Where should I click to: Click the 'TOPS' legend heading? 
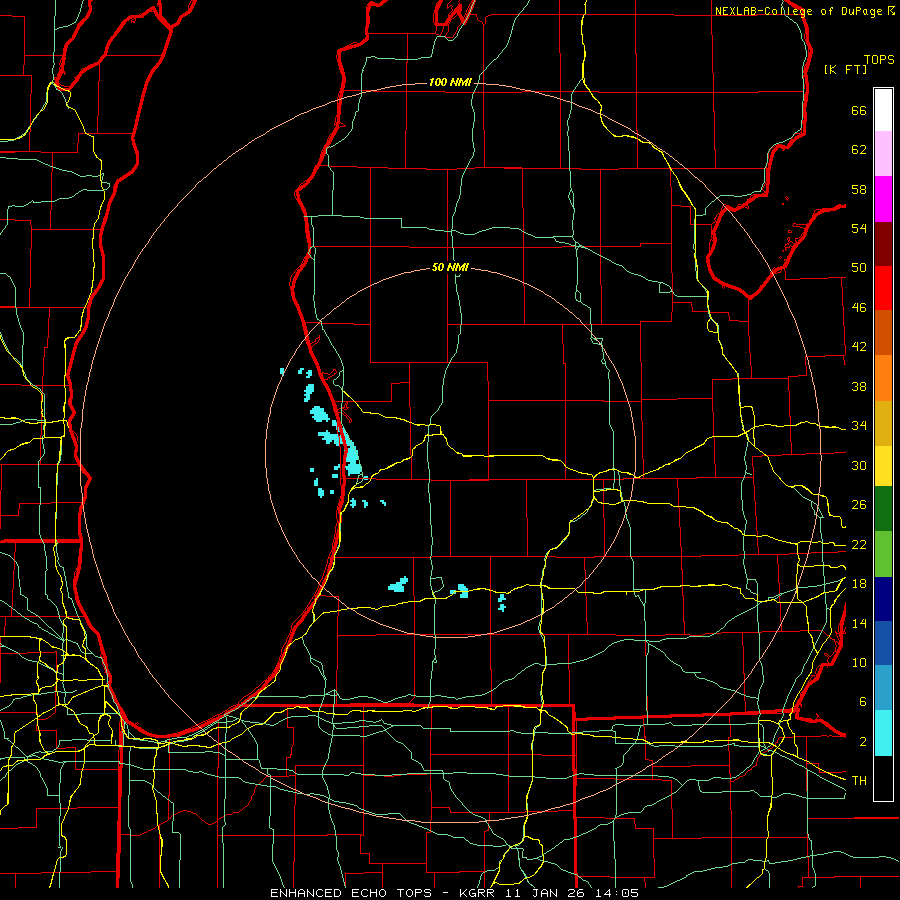[879, 59]
